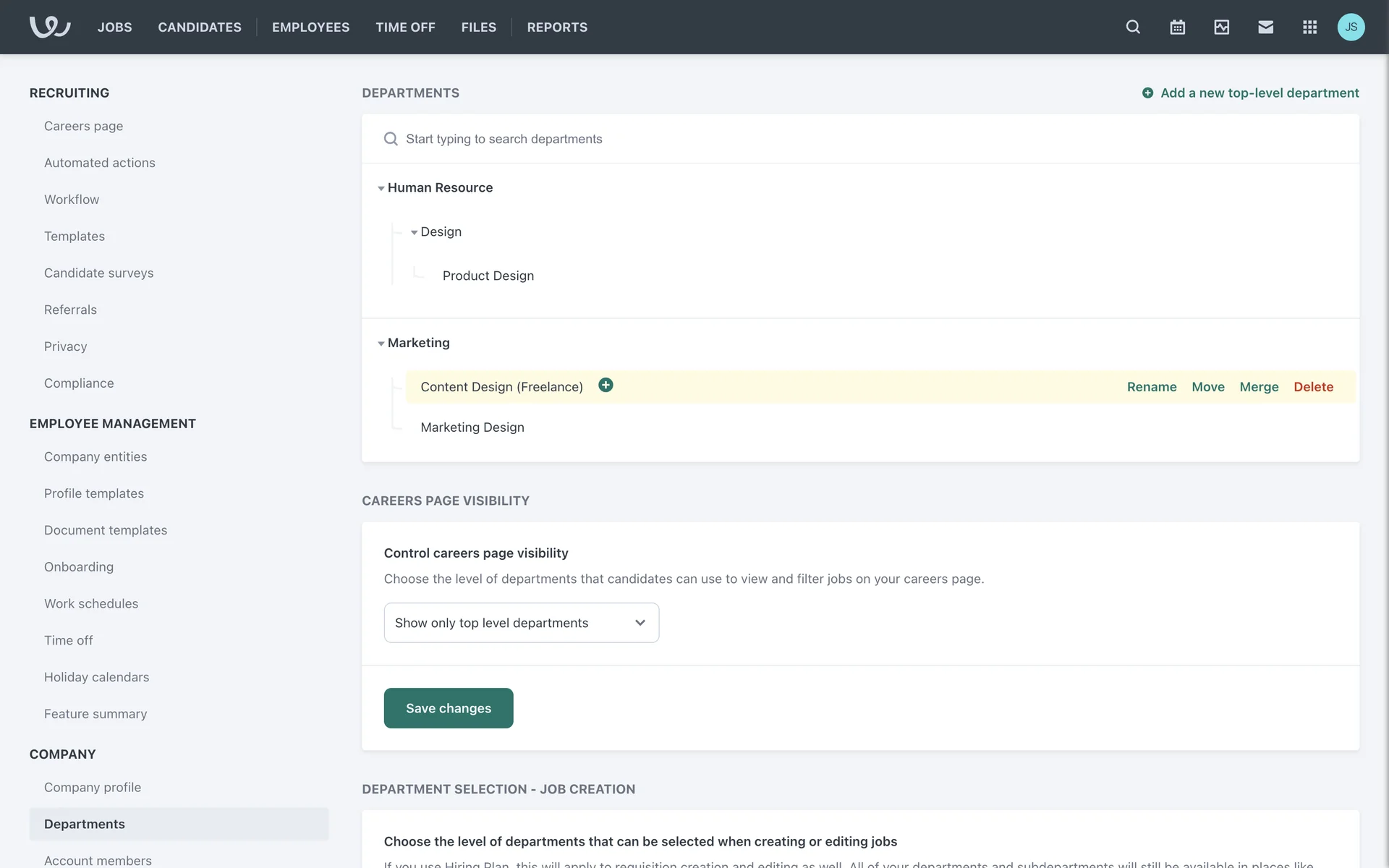Open the apps grid icon
This screenshot has height=868, width=1389.
(1309, 27)
